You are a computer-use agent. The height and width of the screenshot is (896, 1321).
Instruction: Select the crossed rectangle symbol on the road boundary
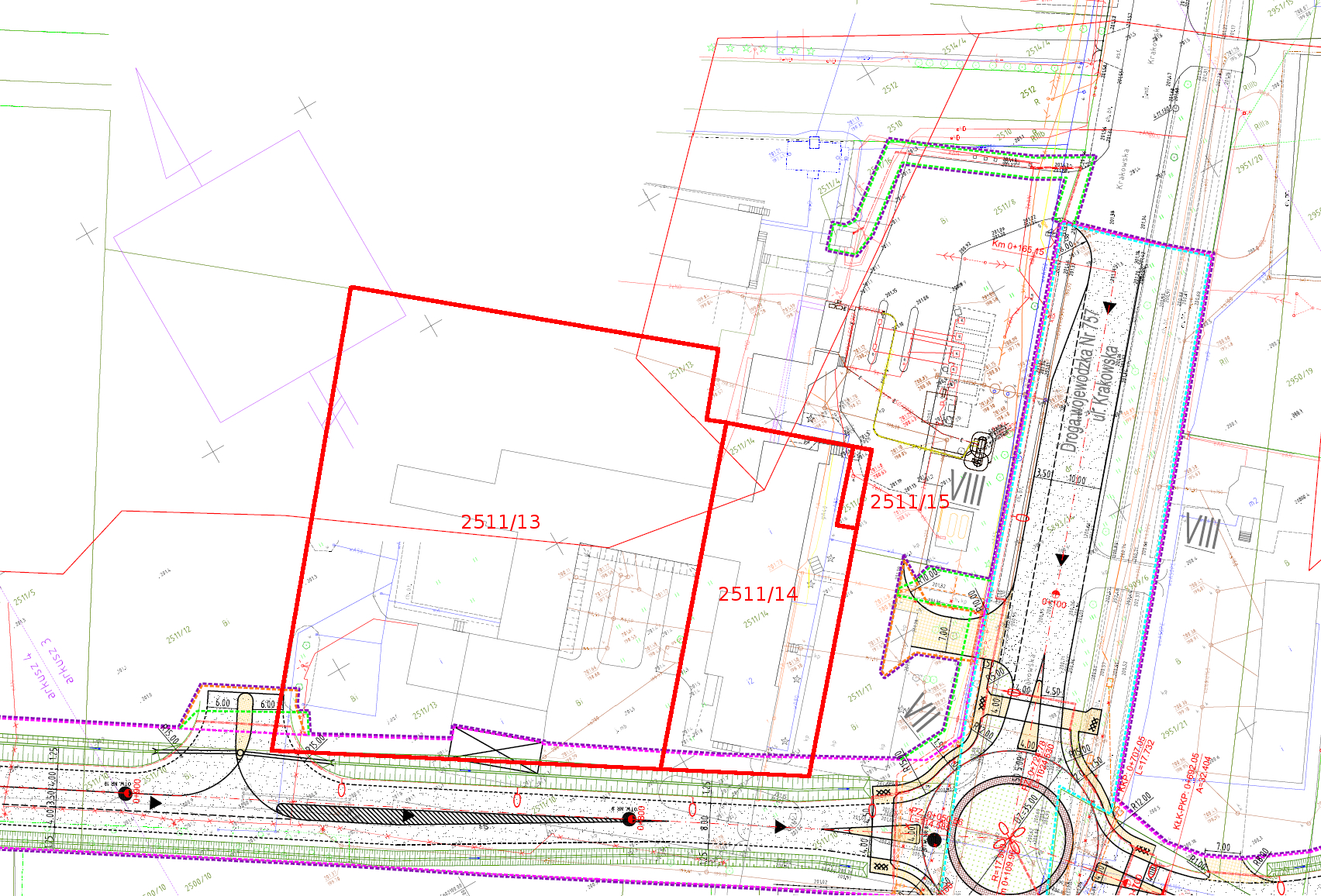497,749
